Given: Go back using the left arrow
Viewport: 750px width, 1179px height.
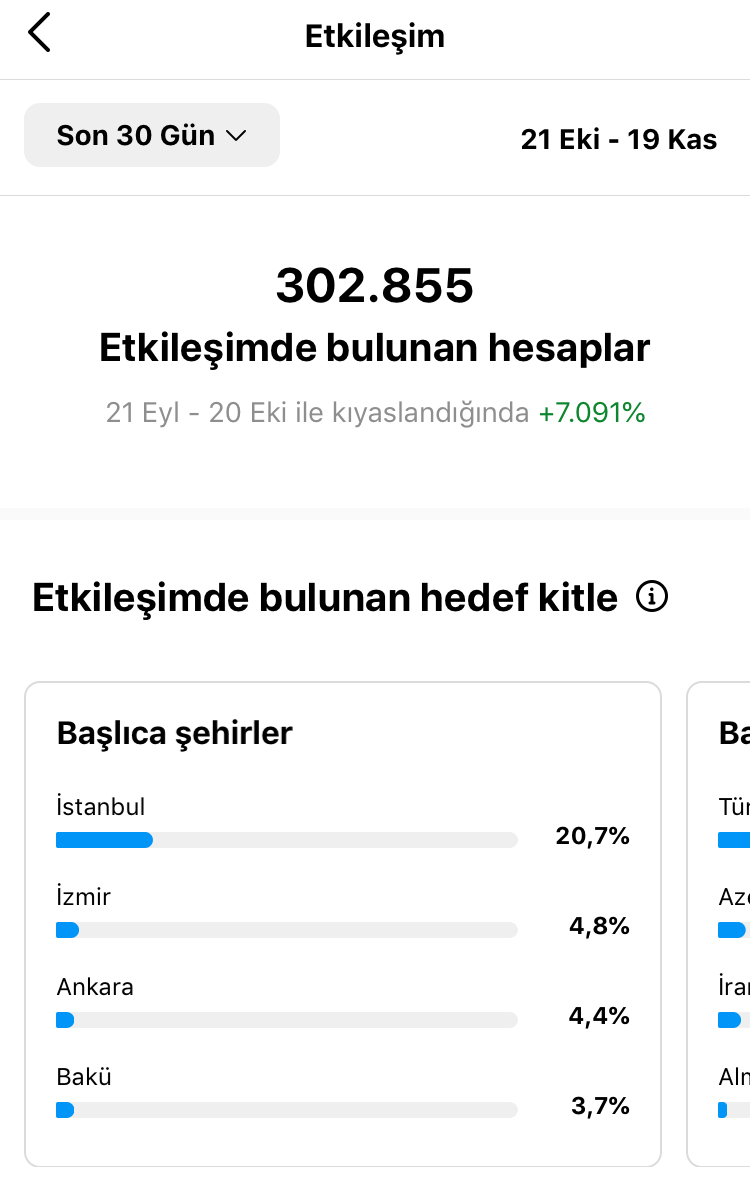Looking at the screenshot, I should click(39, 33).
